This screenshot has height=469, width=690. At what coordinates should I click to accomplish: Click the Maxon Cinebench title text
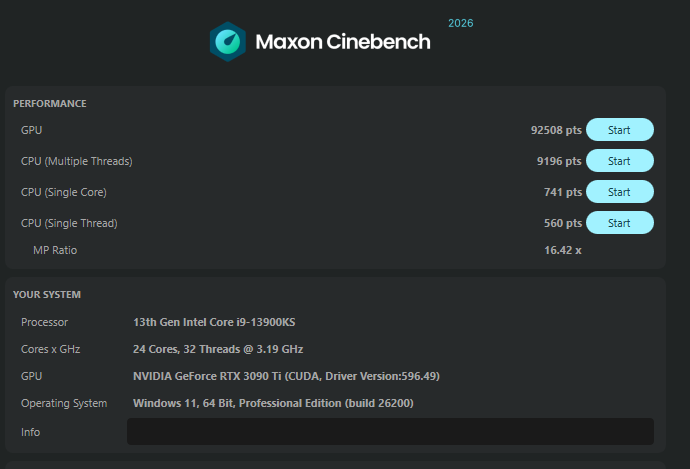pos(343,42)
